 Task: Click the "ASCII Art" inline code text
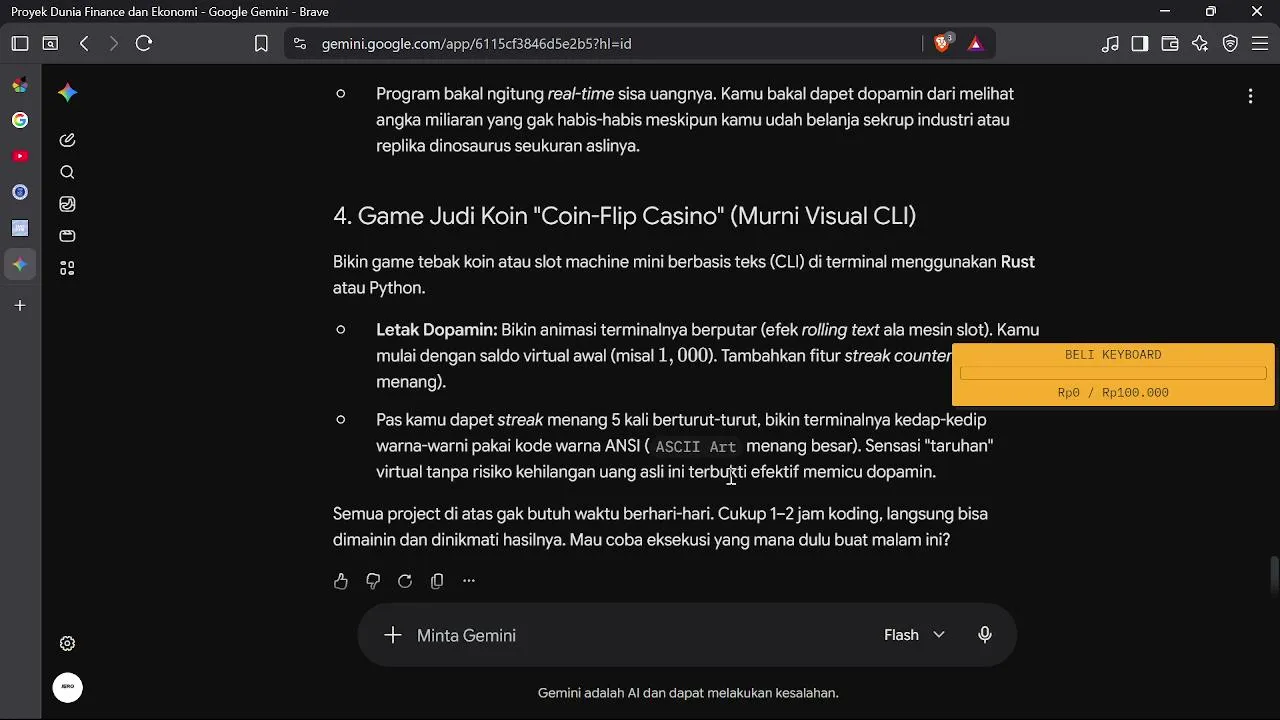click(x=696, y=447)
